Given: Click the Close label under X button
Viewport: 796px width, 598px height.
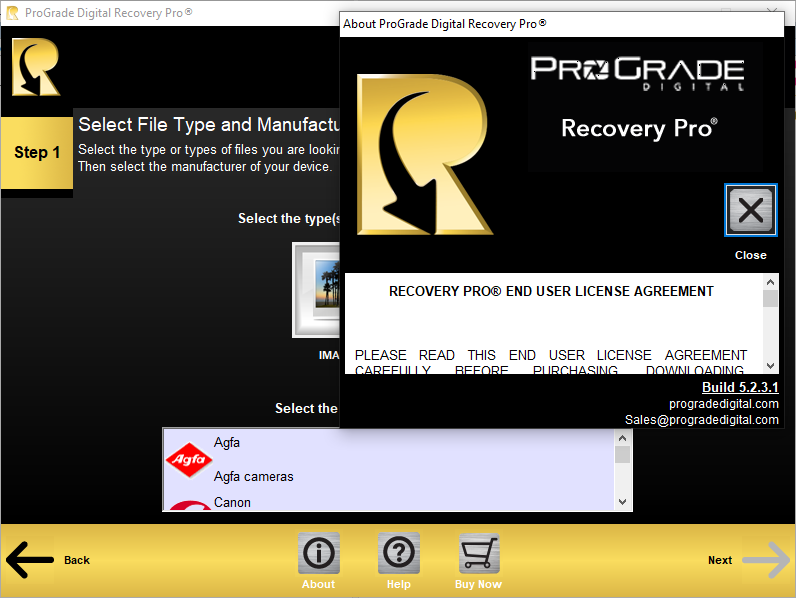Looking at the screenshot, I should point(750,255).
